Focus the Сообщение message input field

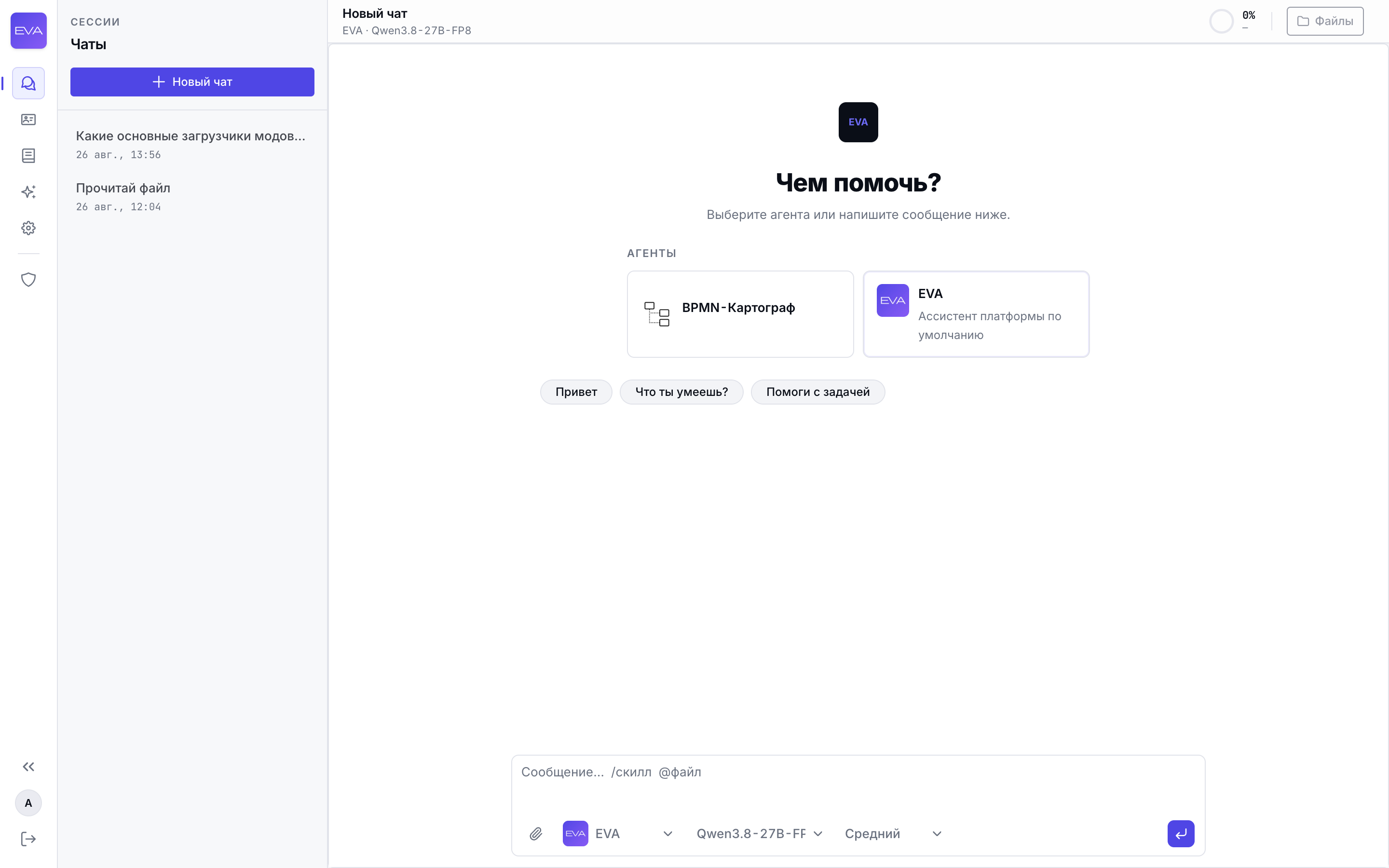tap(858, 784)
